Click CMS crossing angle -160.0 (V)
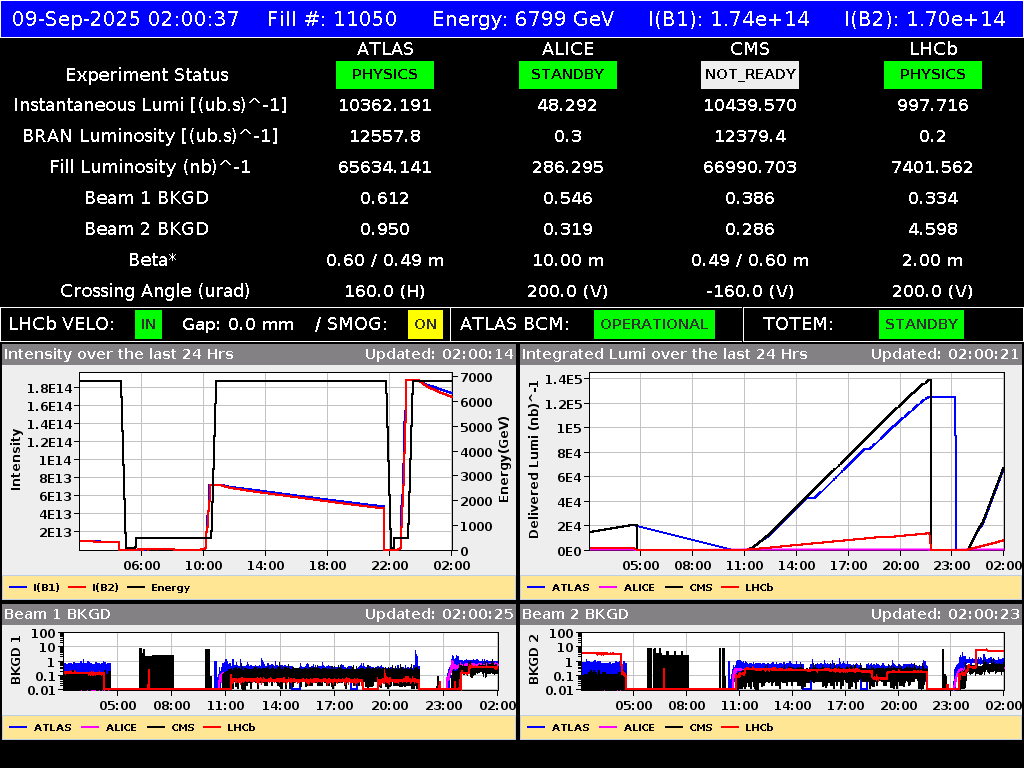The image size is (1024, 768). pyautogui.click(x=750, y=291)
